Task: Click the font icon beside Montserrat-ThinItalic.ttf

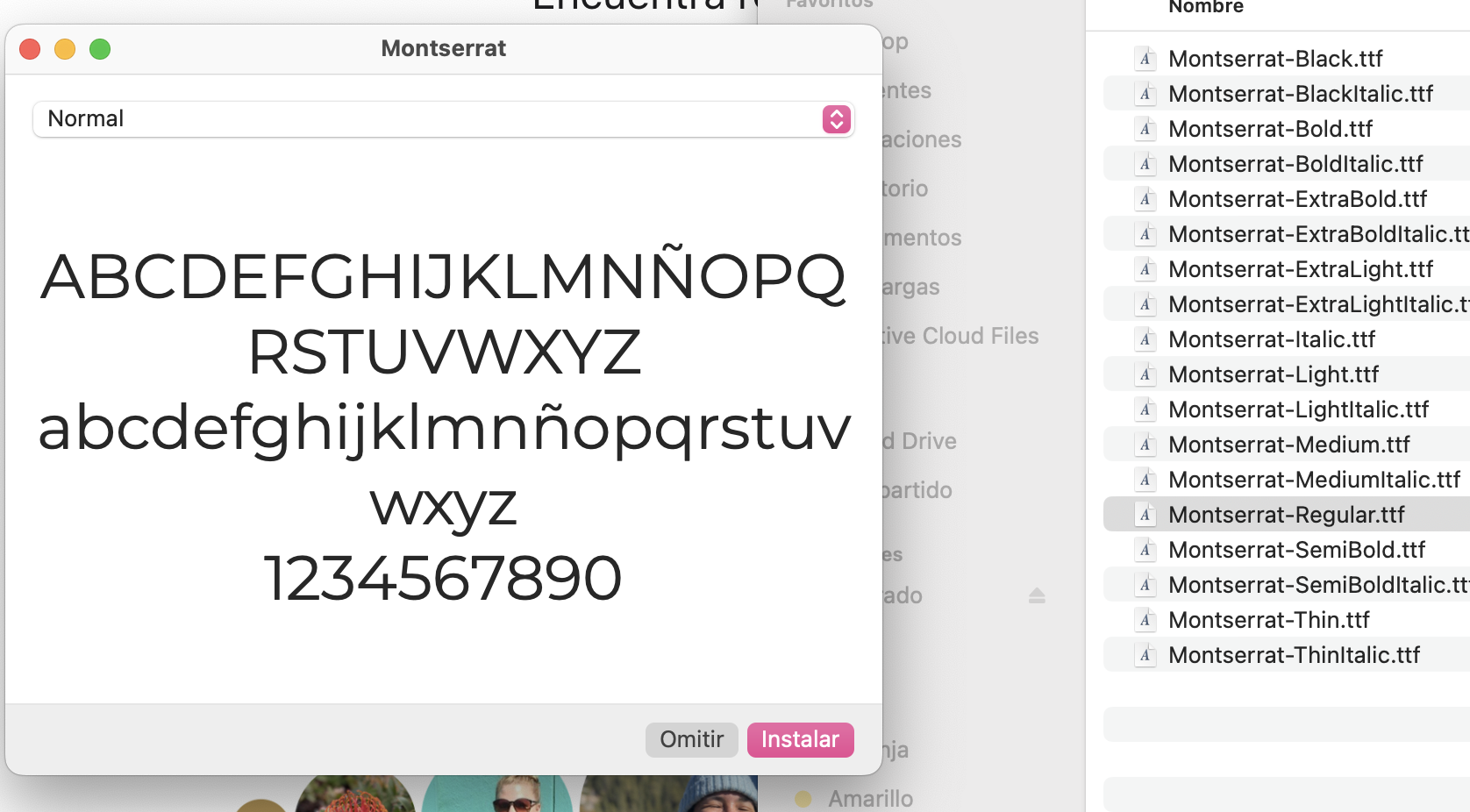Action: tap(1145, 655)
